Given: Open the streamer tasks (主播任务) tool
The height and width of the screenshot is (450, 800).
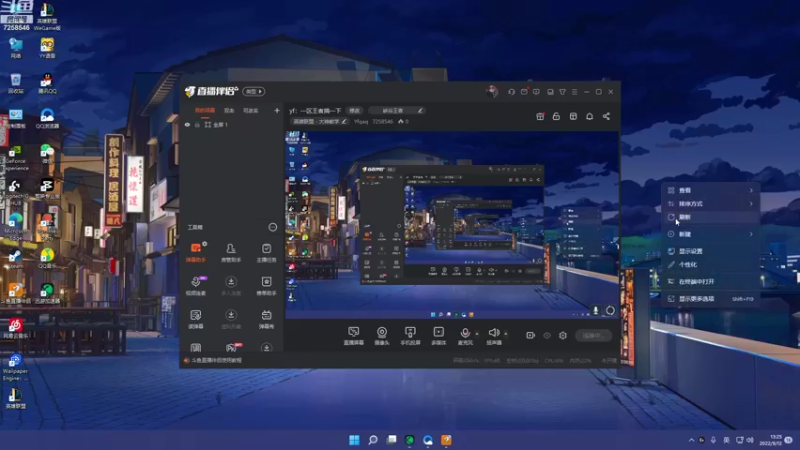Looking at the screenshot, I should click(x=266, y=253).
